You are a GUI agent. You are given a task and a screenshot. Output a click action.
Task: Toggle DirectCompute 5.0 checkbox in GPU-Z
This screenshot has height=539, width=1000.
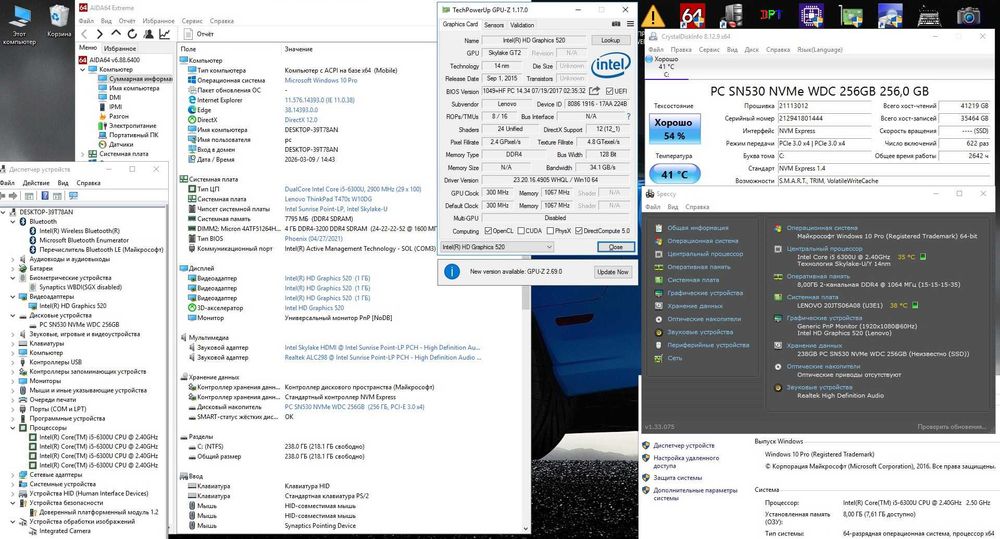pos(579,231)
